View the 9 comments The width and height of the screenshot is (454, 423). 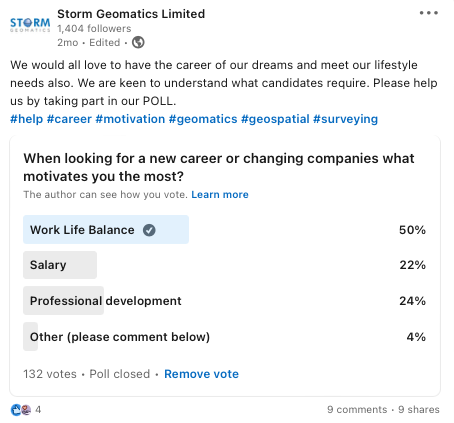pyautogui.click(x=357, y=410)
